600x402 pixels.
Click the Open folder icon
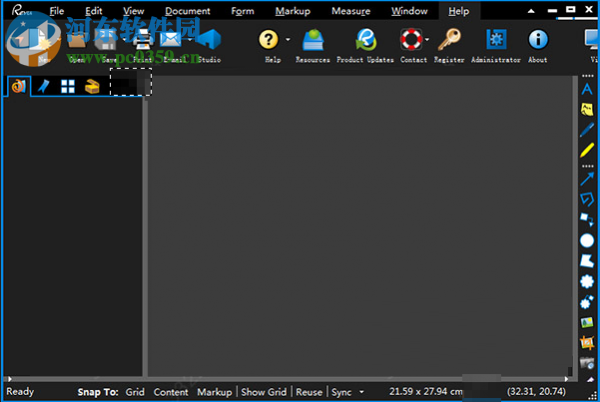[77, 40]
